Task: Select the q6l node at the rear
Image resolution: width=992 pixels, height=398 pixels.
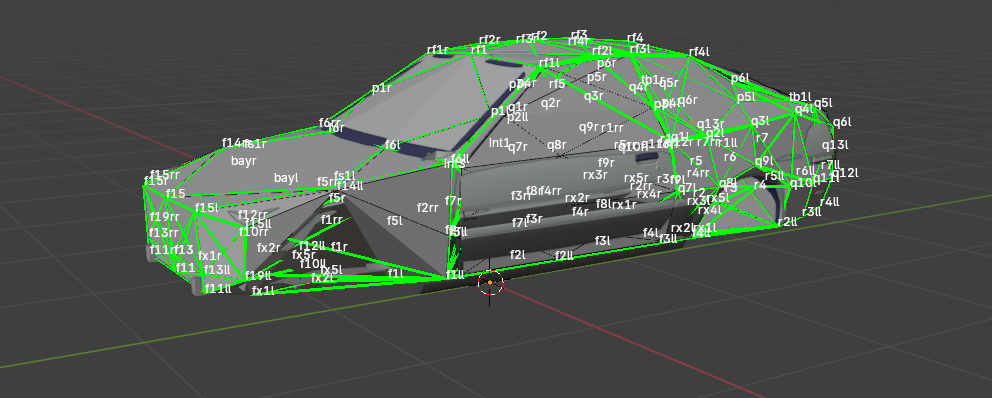Action: 842,123
